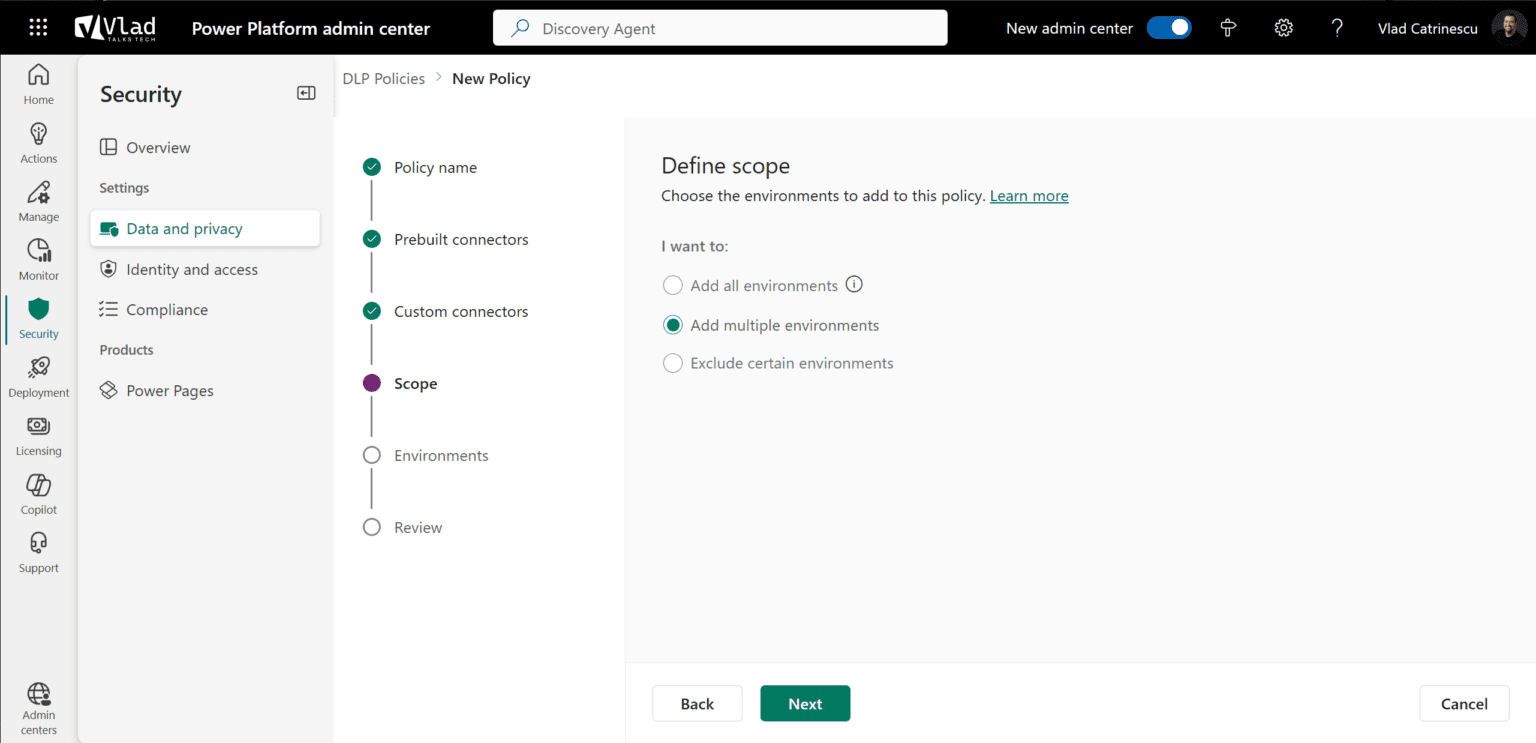Open the Copilot section from the sidebar
This screenshot has width=1536, height=743.
pyautogui.click(x=38, y=492)
